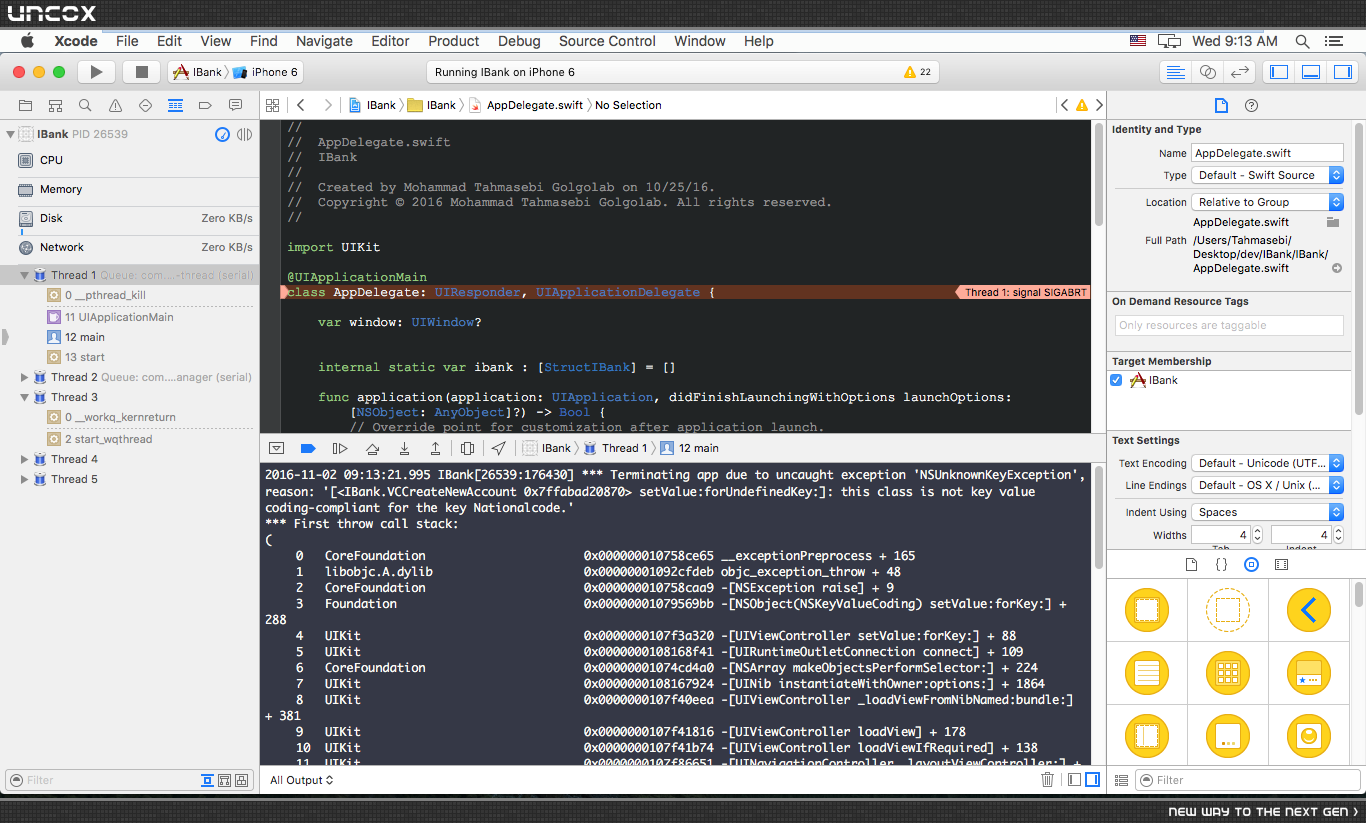Open the File Template library tab

pos(1191,565)
